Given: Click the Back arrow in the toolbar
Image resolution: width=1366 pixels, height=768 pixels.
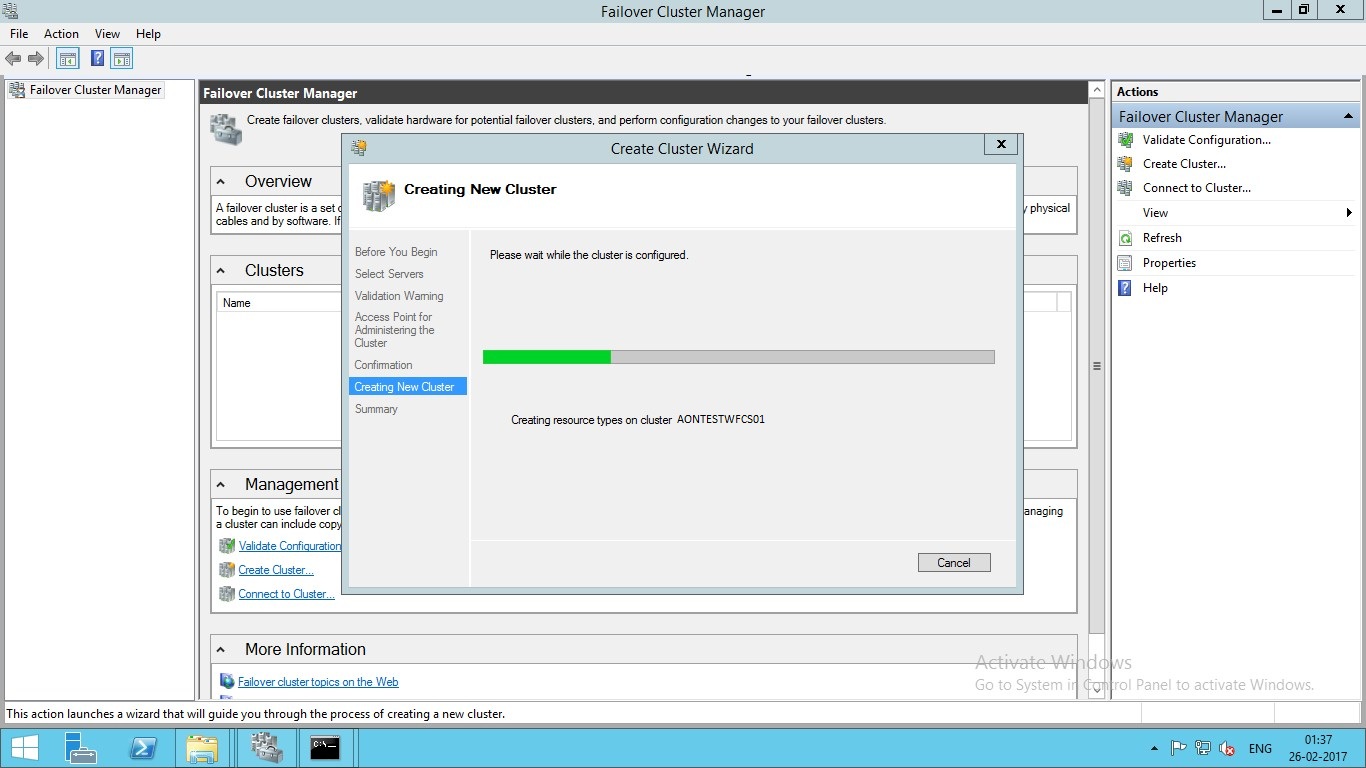Looking at the screenshot, I should point(13,59).
